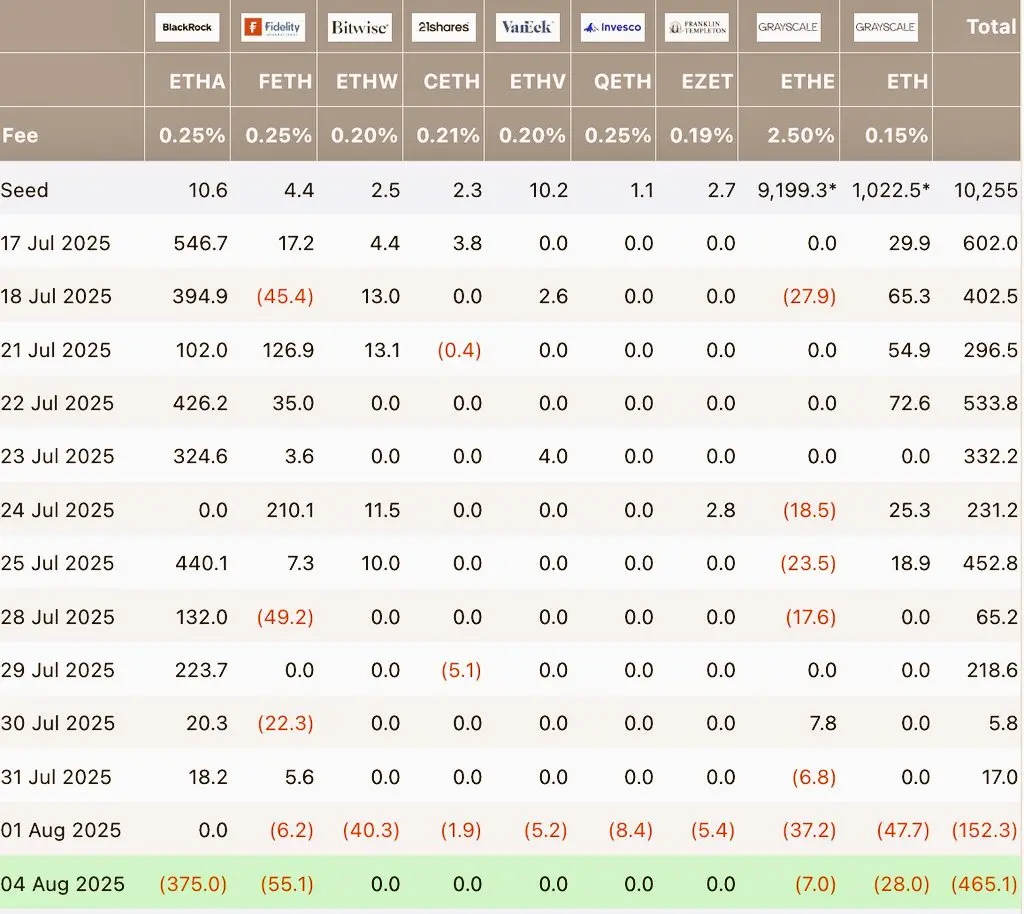The image size is (1024, 914).
Task: Click the 2.50% fee value
Action: click(x=801, y=135)
